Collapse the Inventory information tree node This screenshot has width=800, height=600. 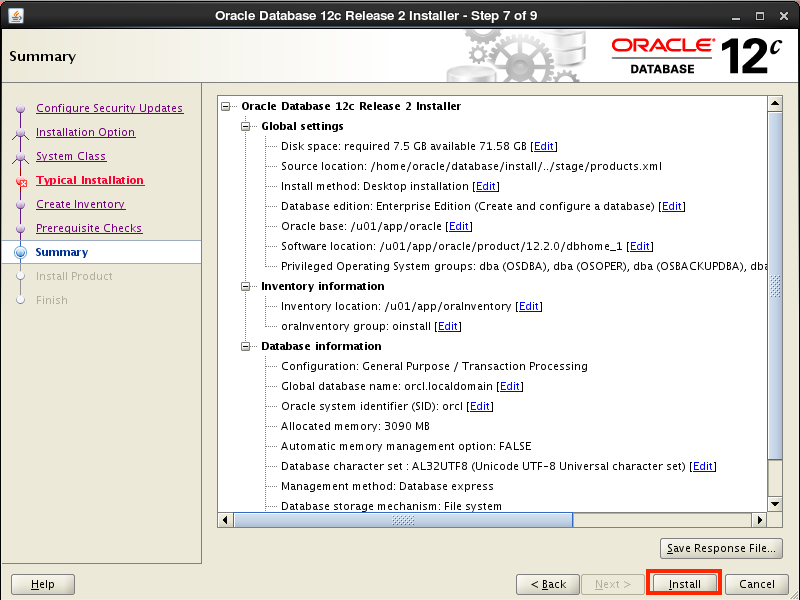(x=245, y=287)
